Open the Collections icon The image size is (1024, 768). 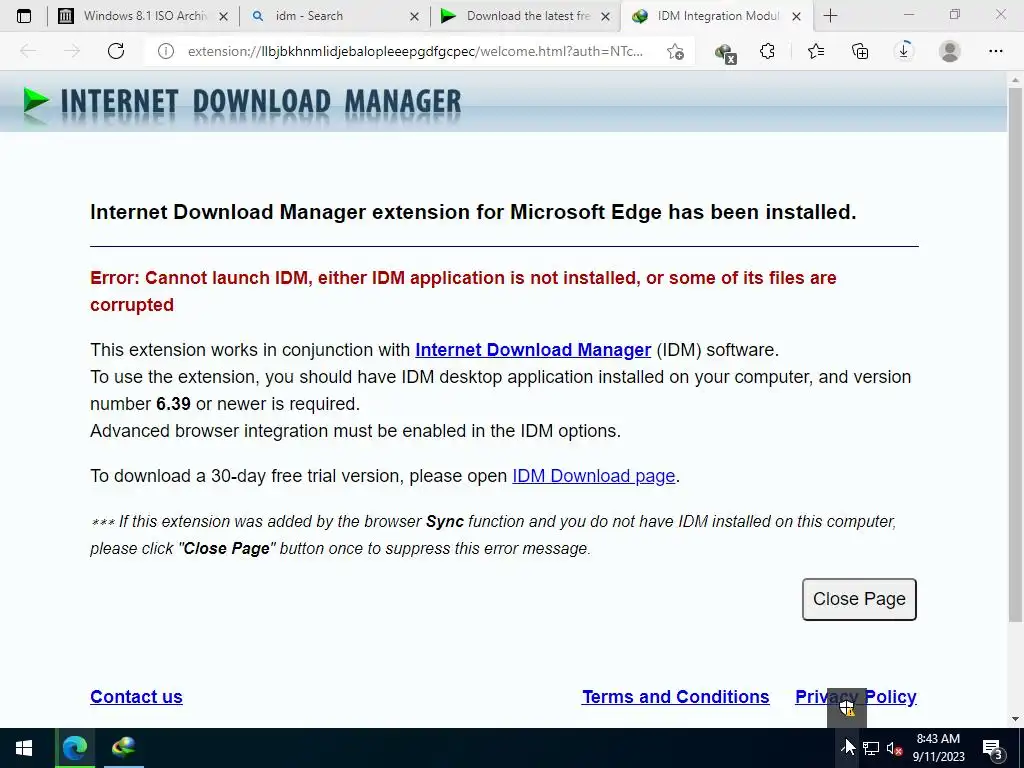coord(860,51)
